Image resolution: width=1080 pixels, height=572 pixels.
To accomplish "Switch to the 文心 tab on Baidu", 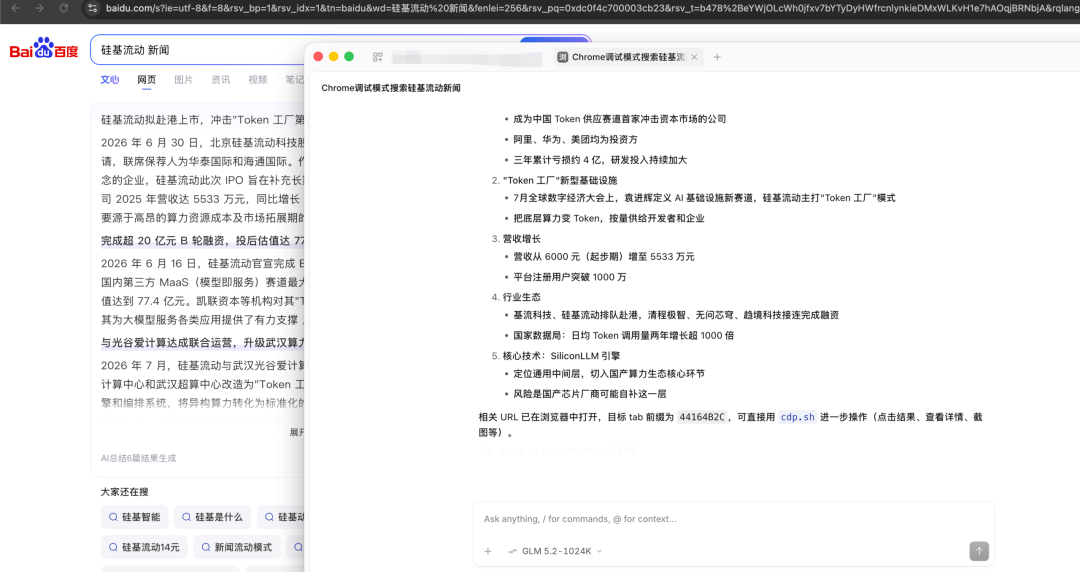I will pos(110,80).
